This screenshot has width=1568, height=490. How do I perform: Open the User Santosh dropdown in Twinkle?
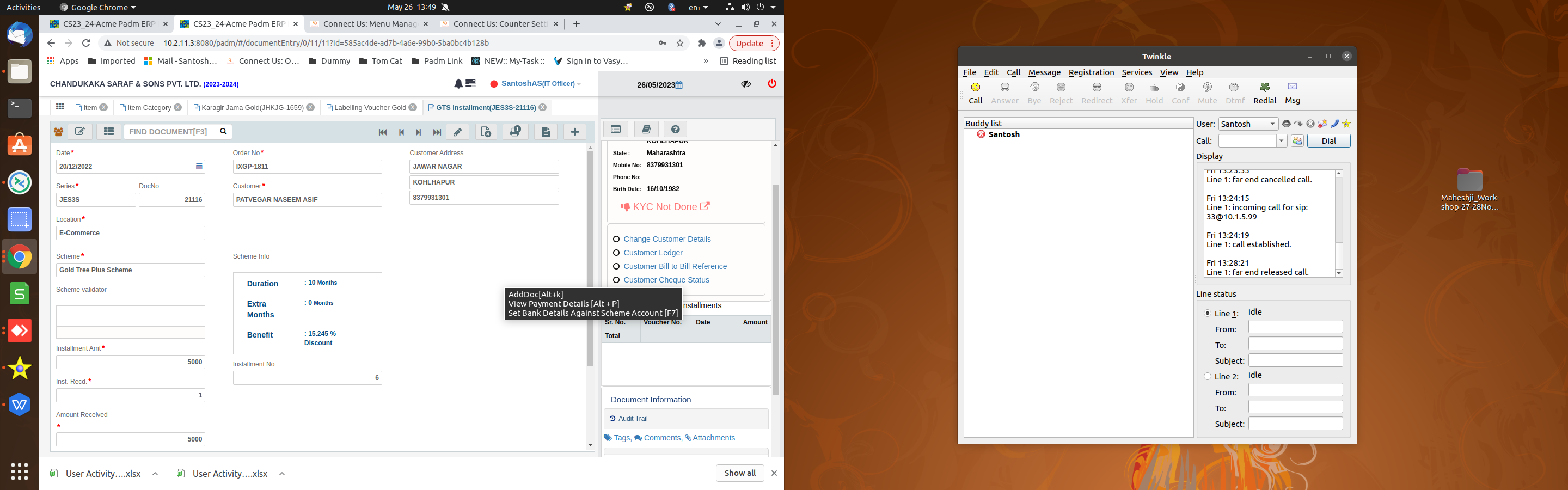coord(1248,124)
